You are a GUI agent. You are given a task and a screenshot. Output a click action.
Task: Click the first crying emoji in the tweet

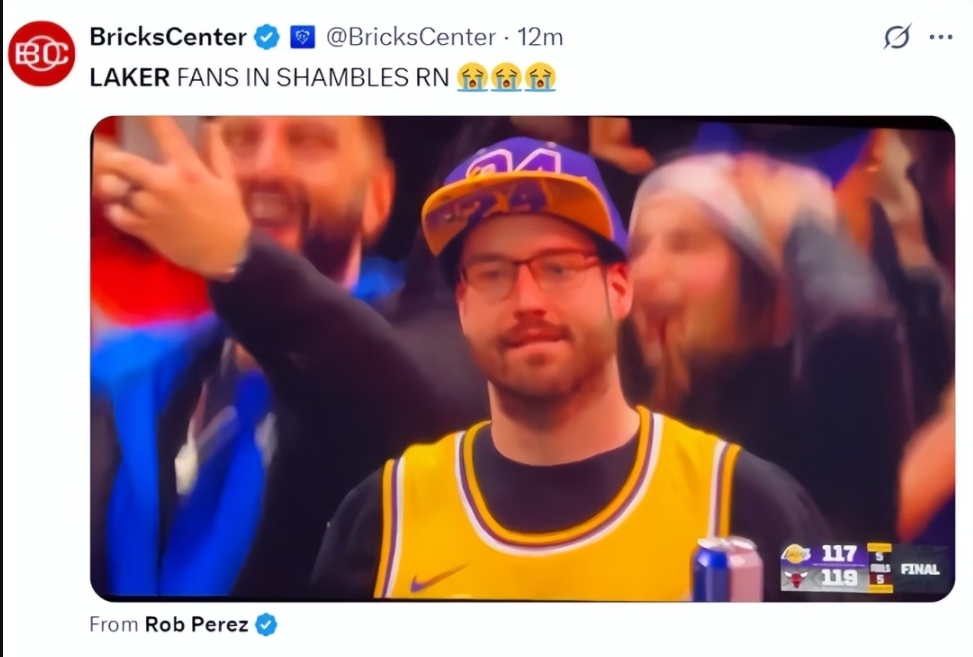tap(472, 78)
